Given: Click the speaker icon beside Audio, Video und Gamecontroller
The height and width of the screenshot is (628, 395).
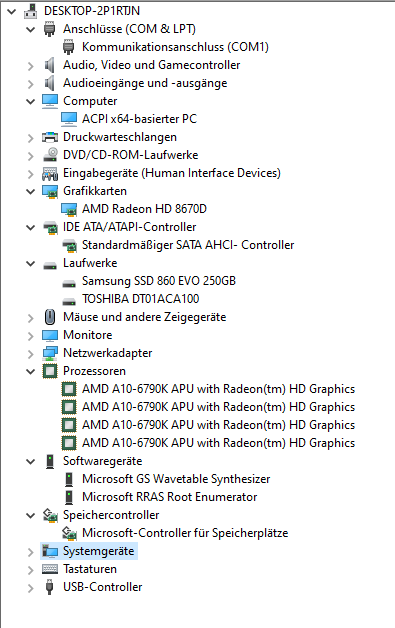Looking at the screenshot, I should 50,65.
